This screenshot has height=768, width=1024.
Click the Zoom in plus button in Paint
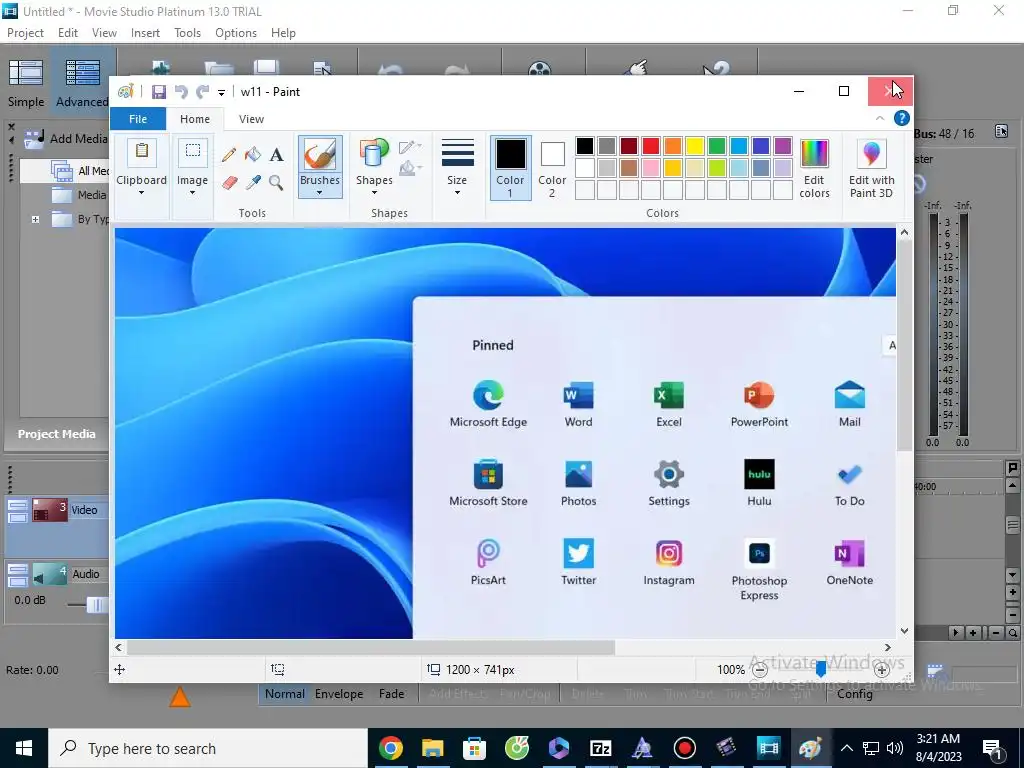point(882,669)
